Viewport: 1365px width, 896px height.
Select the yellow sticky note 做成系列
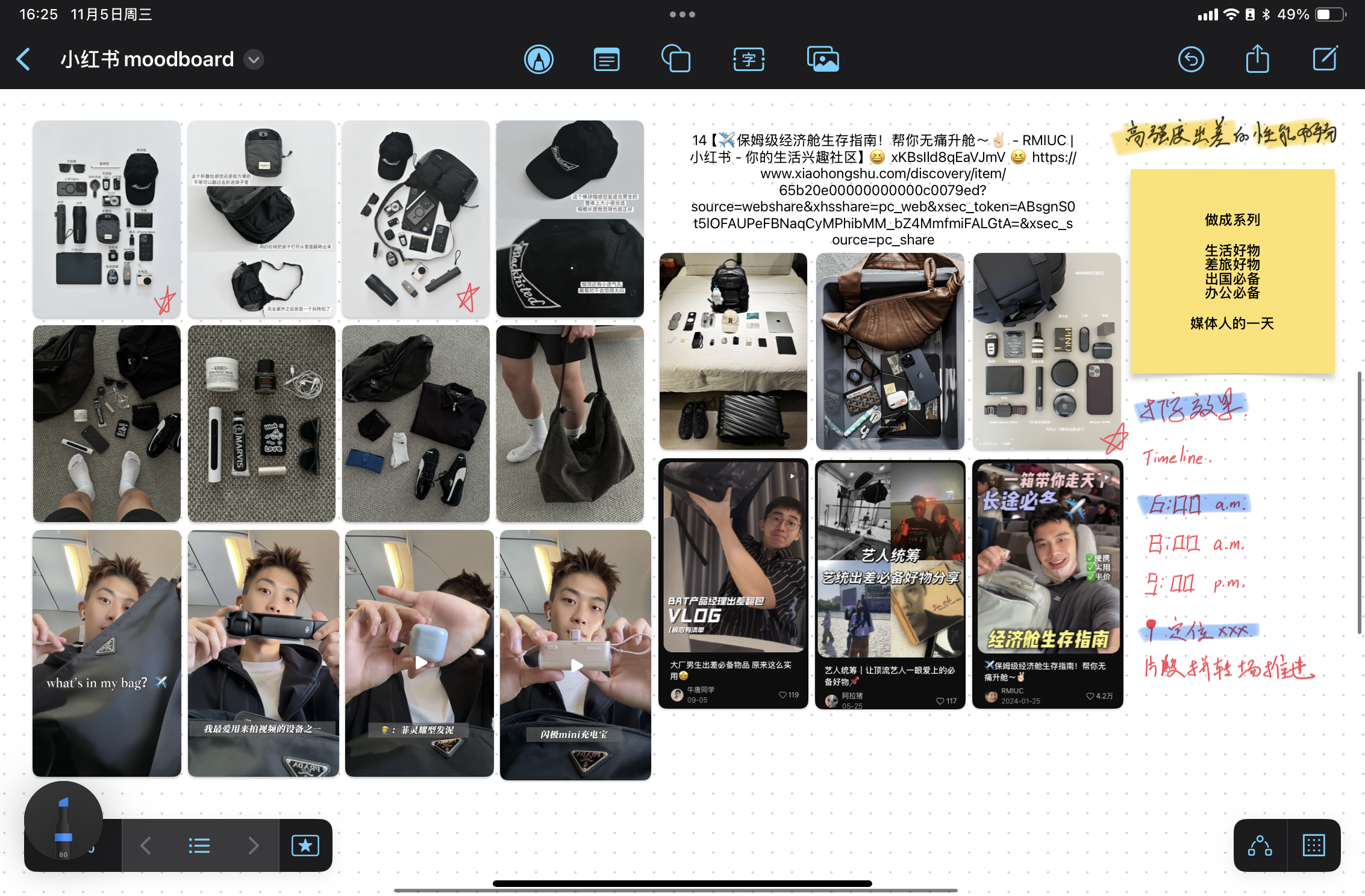(1232, 271)
